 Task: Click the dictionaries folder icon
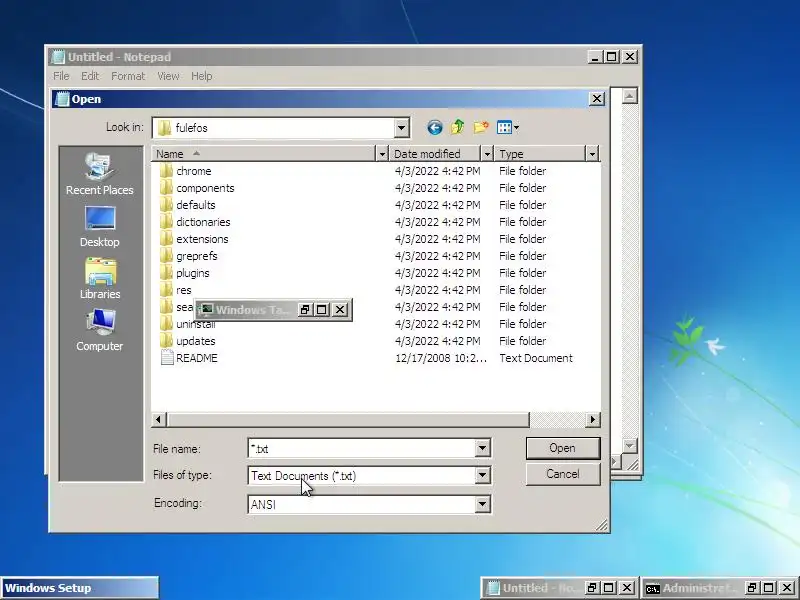point(166,222)
